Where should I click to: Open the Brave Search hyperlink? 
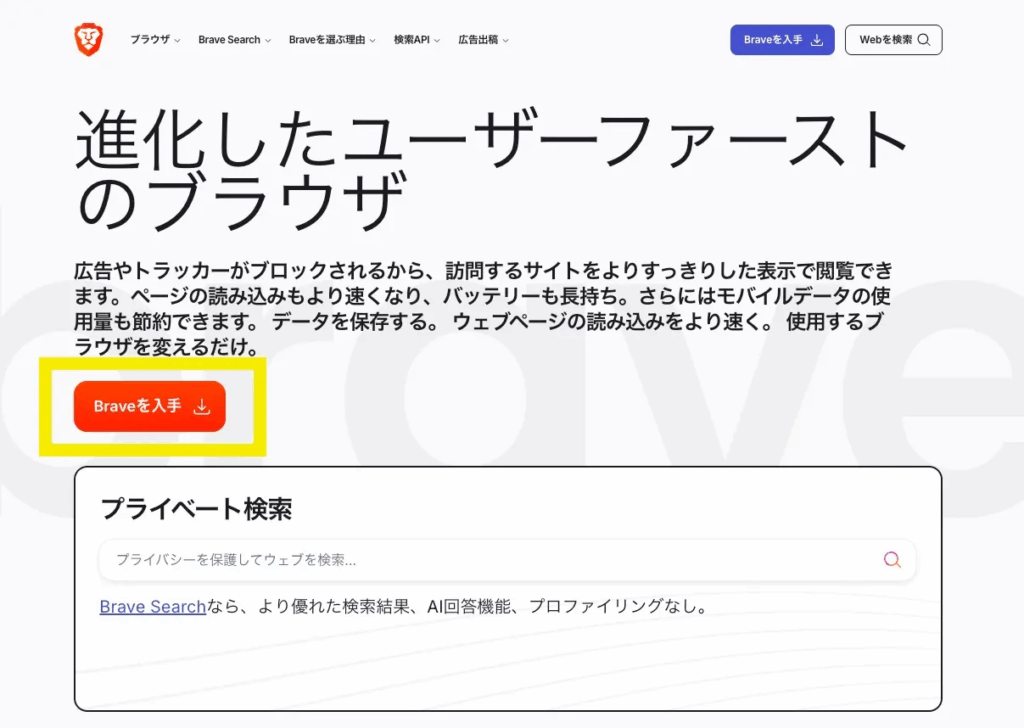tap(153, 607)
